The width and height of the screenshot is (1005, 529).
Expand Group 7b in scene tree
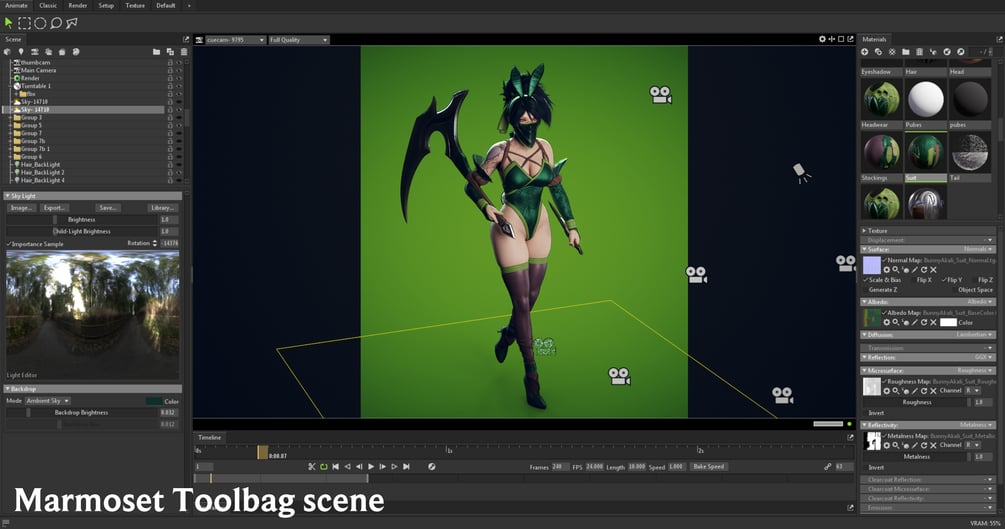[x=10, y=141]
